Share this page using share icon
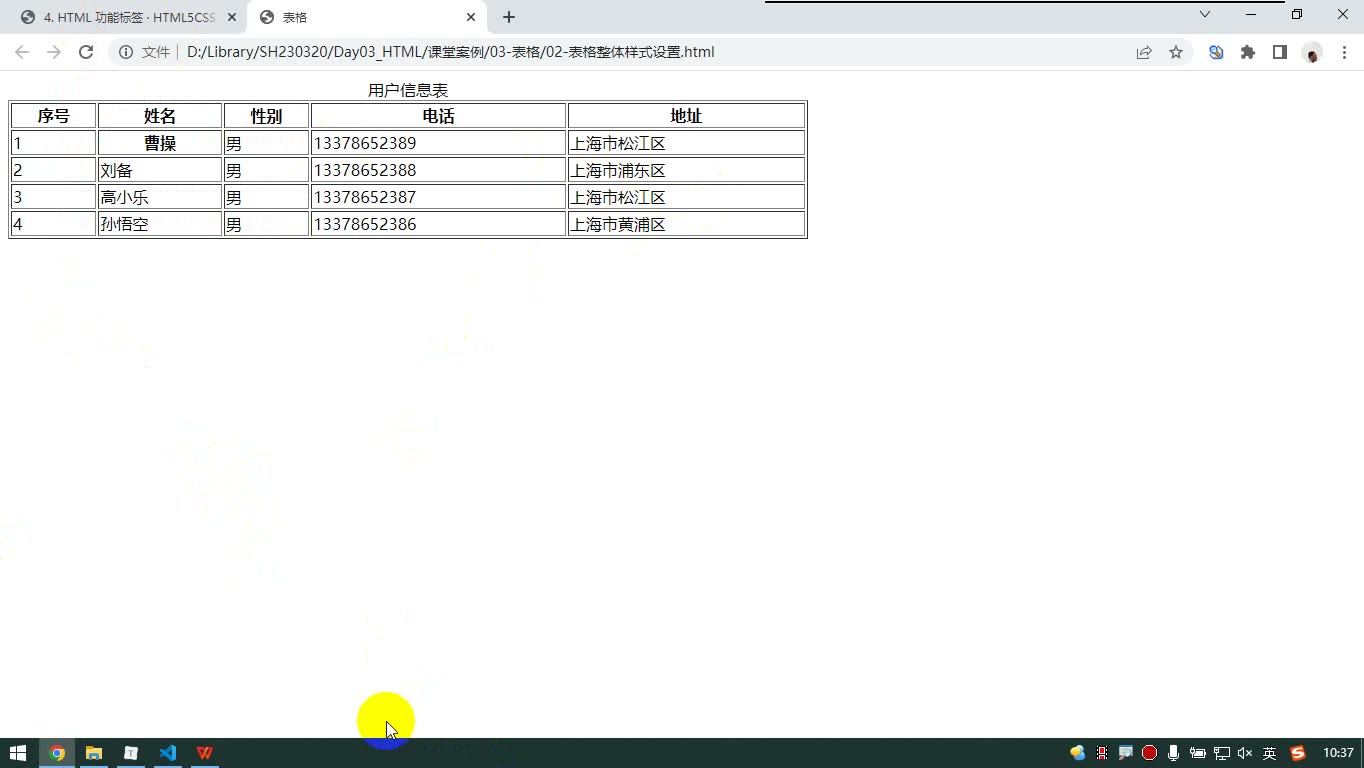Screen dimensions: 1364x768 (1144, 52)
